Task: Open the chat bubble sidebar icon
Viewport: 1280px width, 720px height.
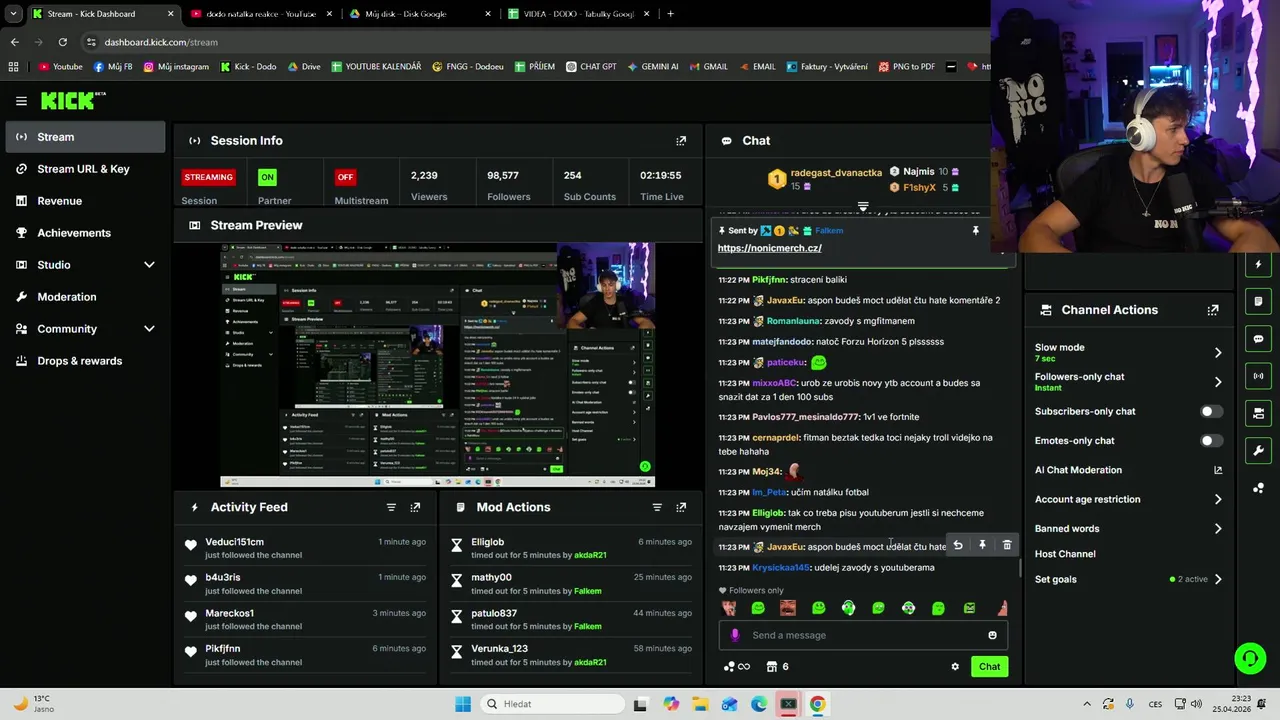Action: tap(1258, 339)
